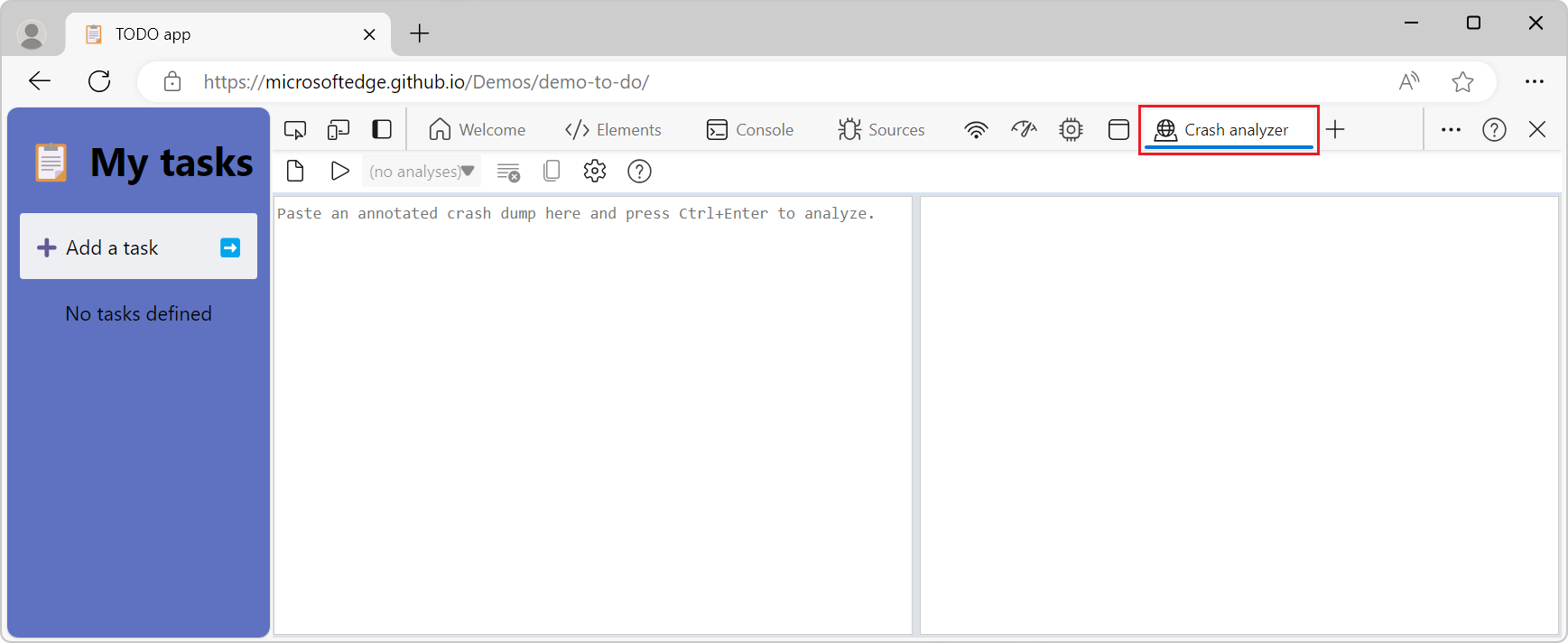Click the Clear analyses list icon
Viewport: 1568px width, 643px height.
click(508, 172)
